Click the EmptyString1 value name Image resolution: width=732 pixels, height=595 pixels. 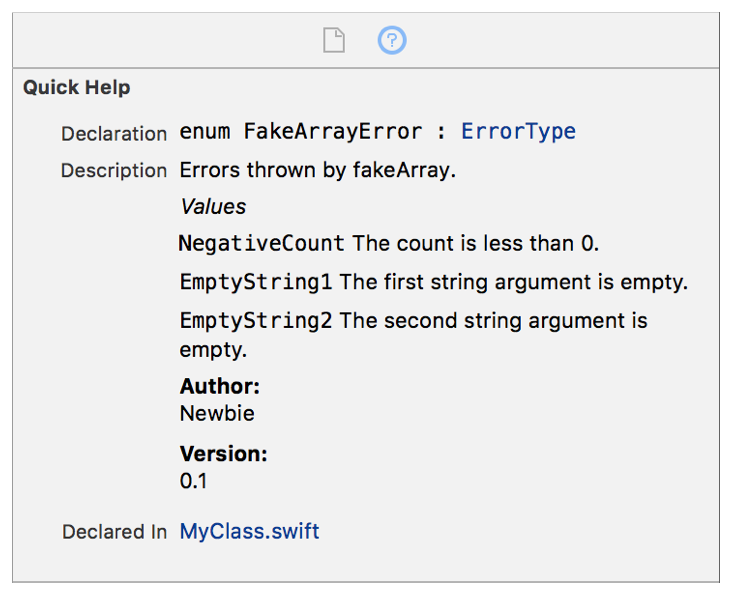point(255,282)
